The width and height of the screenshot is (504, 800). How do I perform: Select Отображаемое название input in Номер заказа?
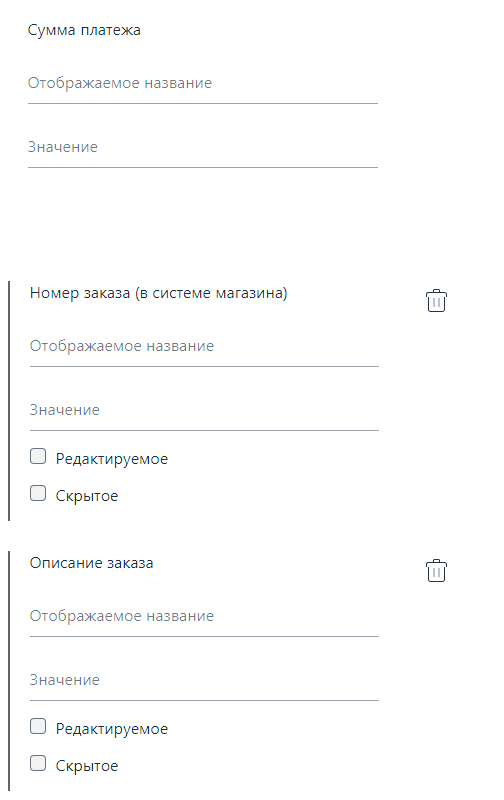[204, 347]
